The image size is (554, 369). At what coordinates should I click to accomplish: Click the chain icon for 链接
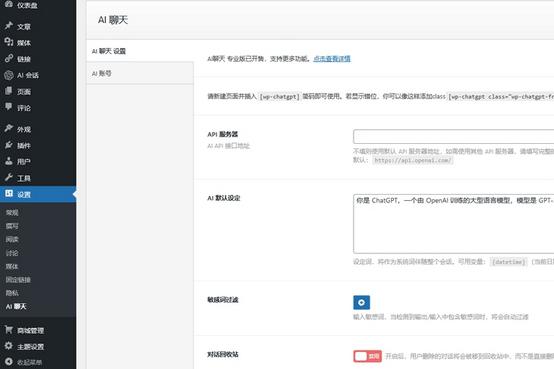point(9,58)
